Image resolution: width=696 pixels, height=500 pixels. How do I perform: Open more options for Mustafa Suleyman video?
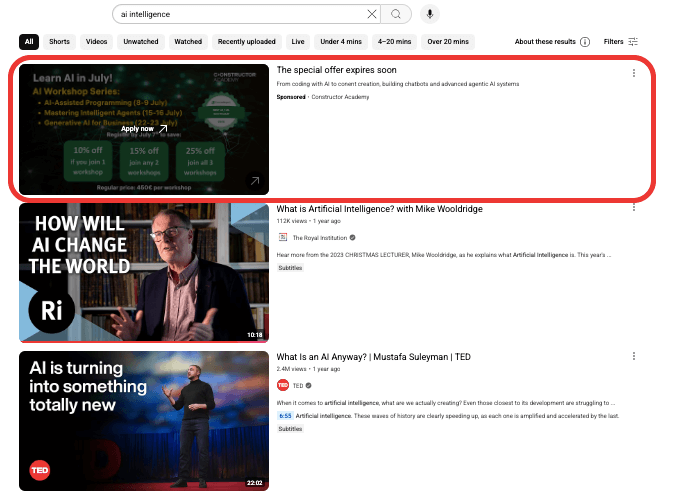pyautogui.click(x=634, y=357)
